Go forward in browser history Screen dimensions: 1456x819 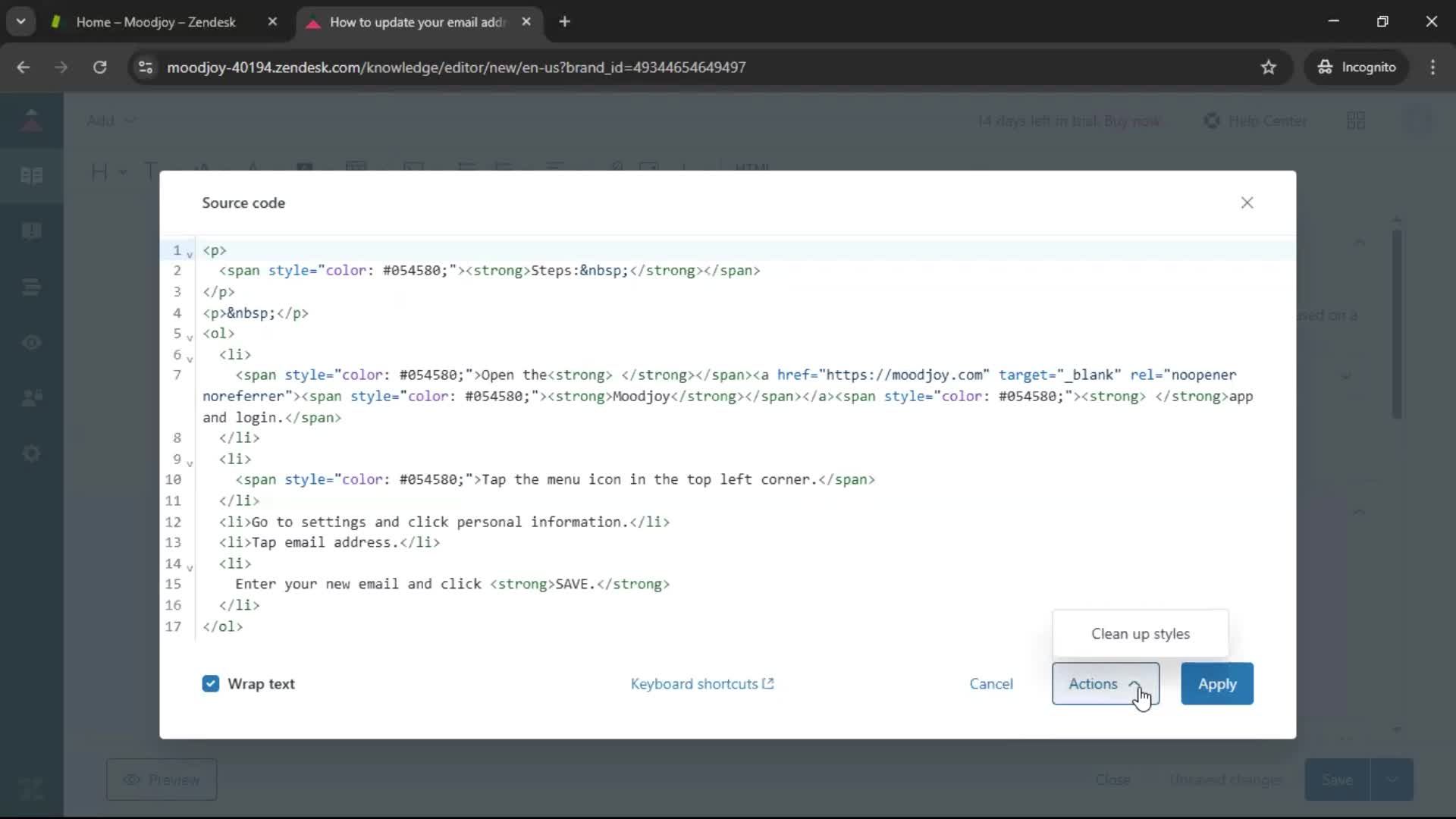[x=61, y=67]
